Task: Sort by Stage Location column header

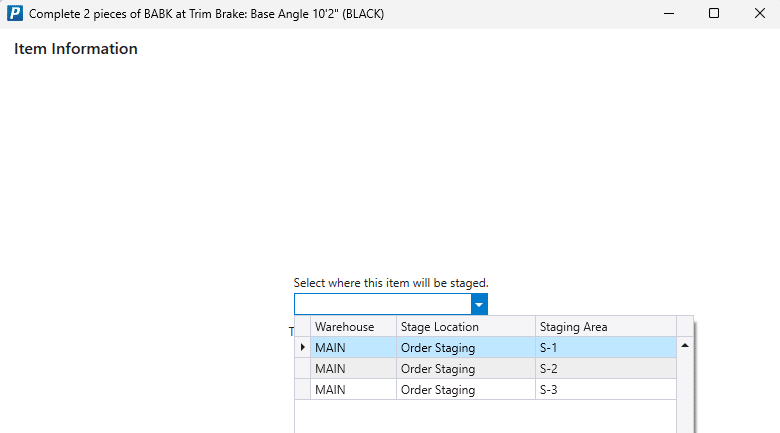Action: (x=465, y=327)
